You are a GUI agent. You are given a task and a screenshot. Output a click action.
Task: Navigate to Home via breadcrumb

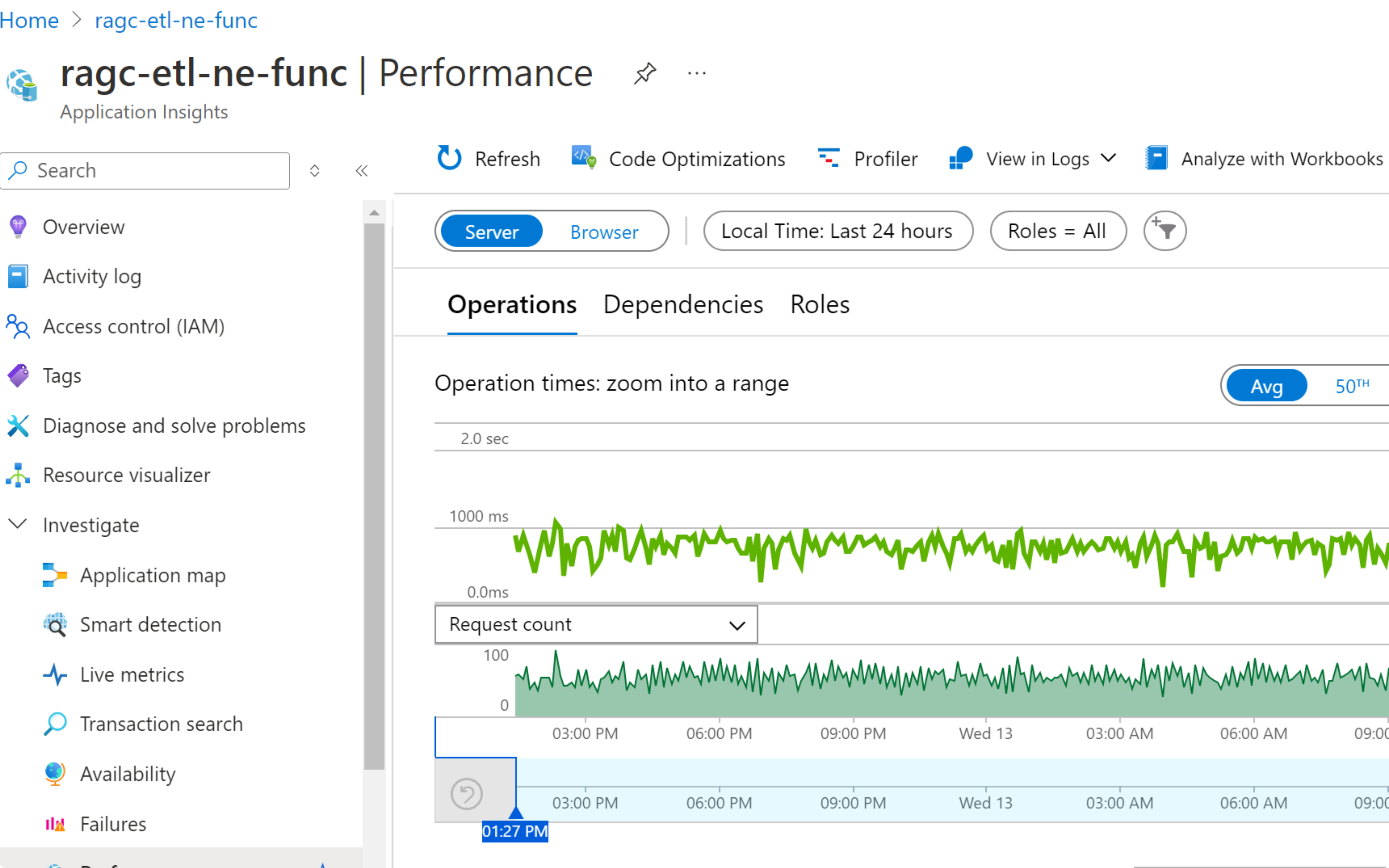click(x=29, y=21)
